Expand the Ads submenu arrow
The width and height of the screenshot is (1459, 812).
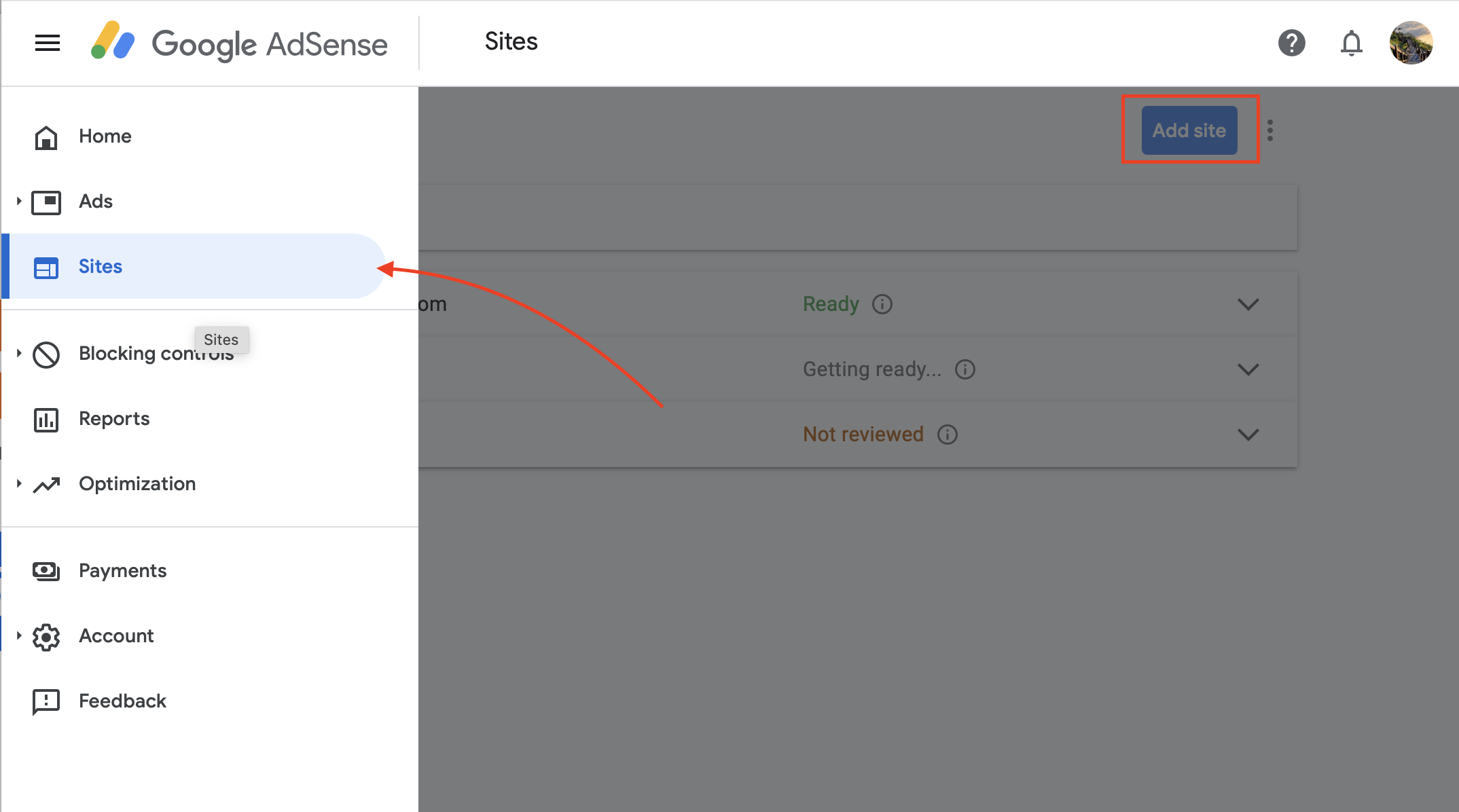(x=19, y=201)
